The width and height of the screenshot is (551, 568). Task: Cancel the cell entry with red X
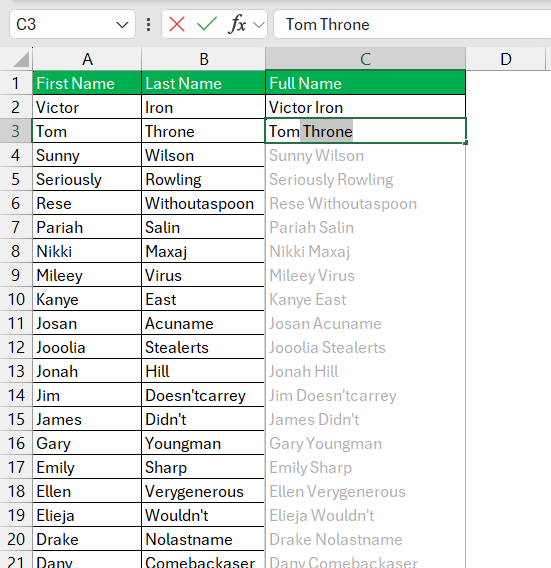point(177,25)
